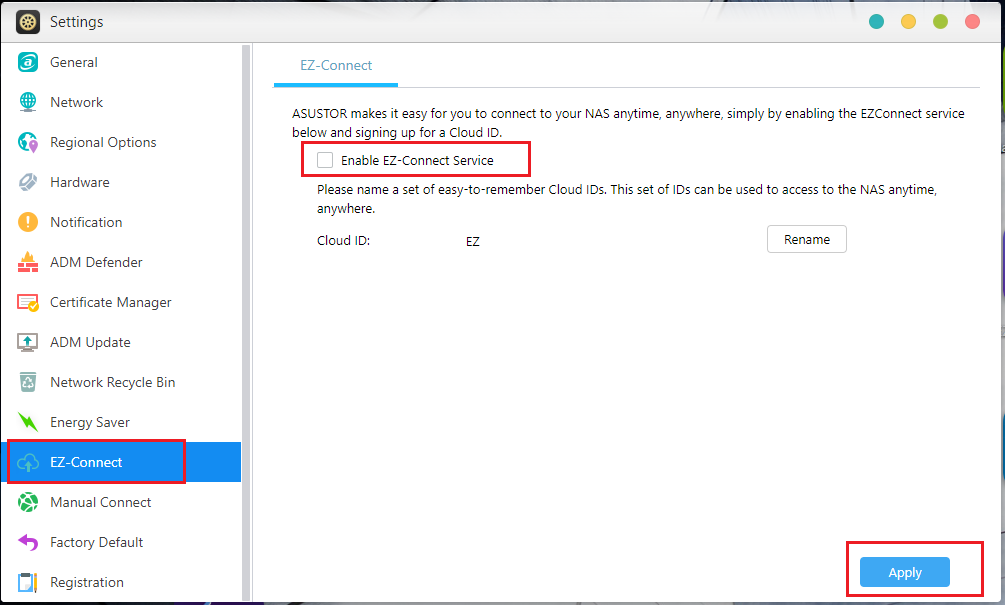Click the Settings window title text

click(76, 22)
